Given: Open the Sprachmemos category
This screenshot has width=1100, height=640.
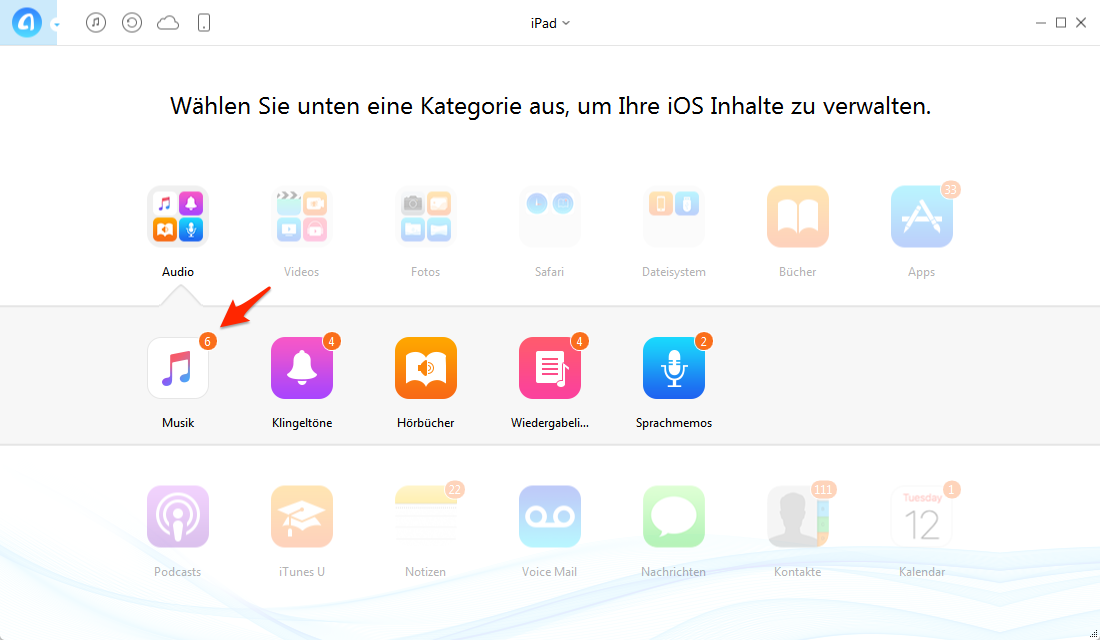Looking at the screenshot, I should pos(673,368).
